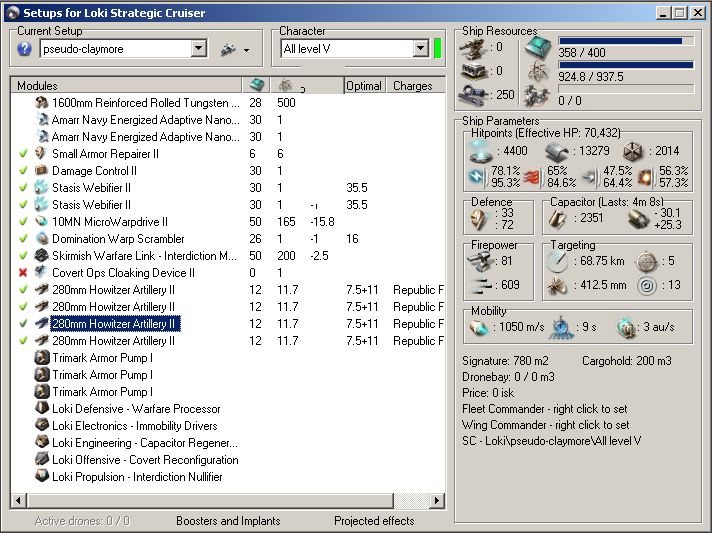
Task: Click the horizontal scrollbar left arrow
Action: click(18, 500)
